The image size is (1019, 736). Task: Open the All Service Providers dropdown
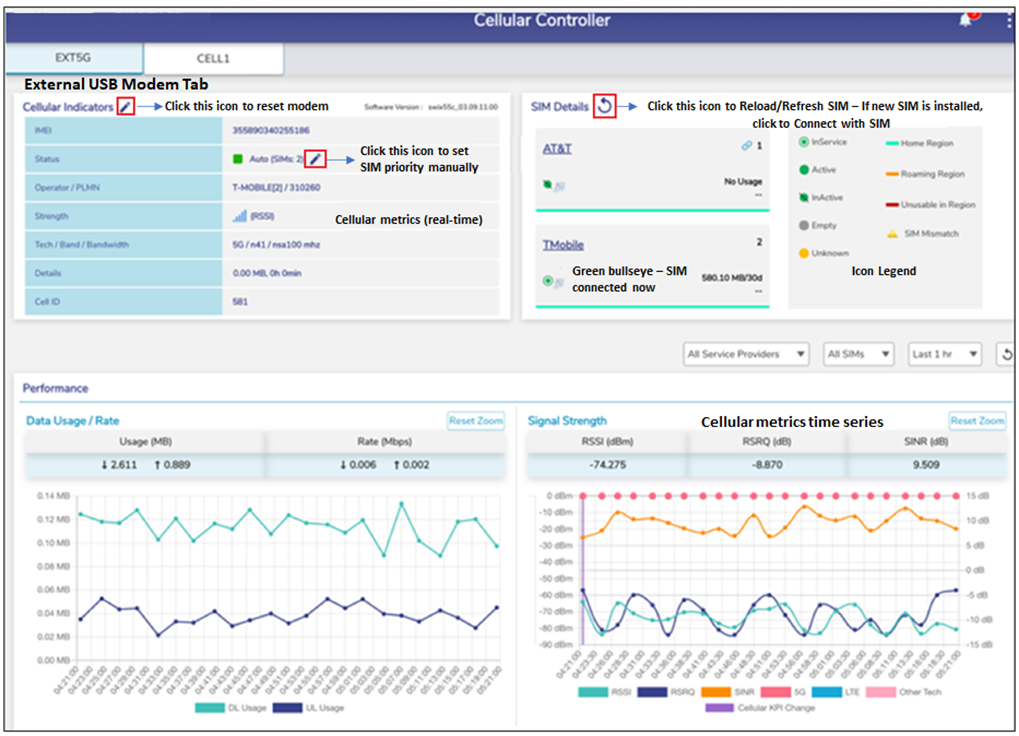coord(746,354)
